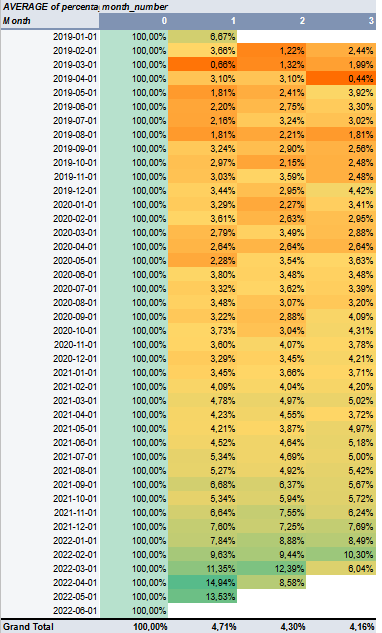Select the 2,28% cell for 2020-05-01
This screenshot has width=382, height=633.
pos(203,260)
